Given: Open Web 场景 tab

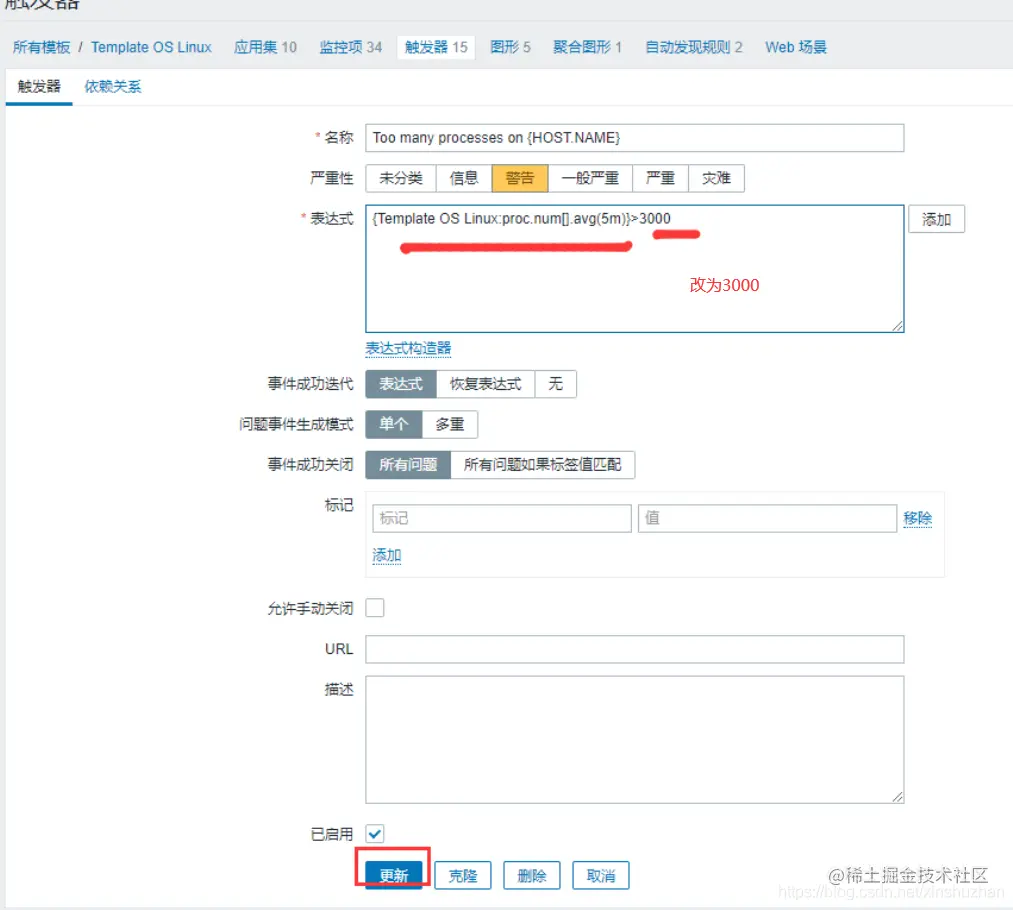Looking at the screenshot, I should click(796, 47).
